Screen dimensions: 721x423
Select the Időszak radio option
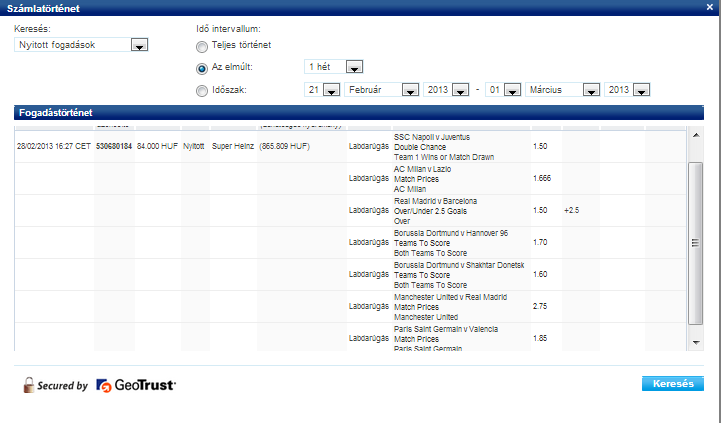202,91
